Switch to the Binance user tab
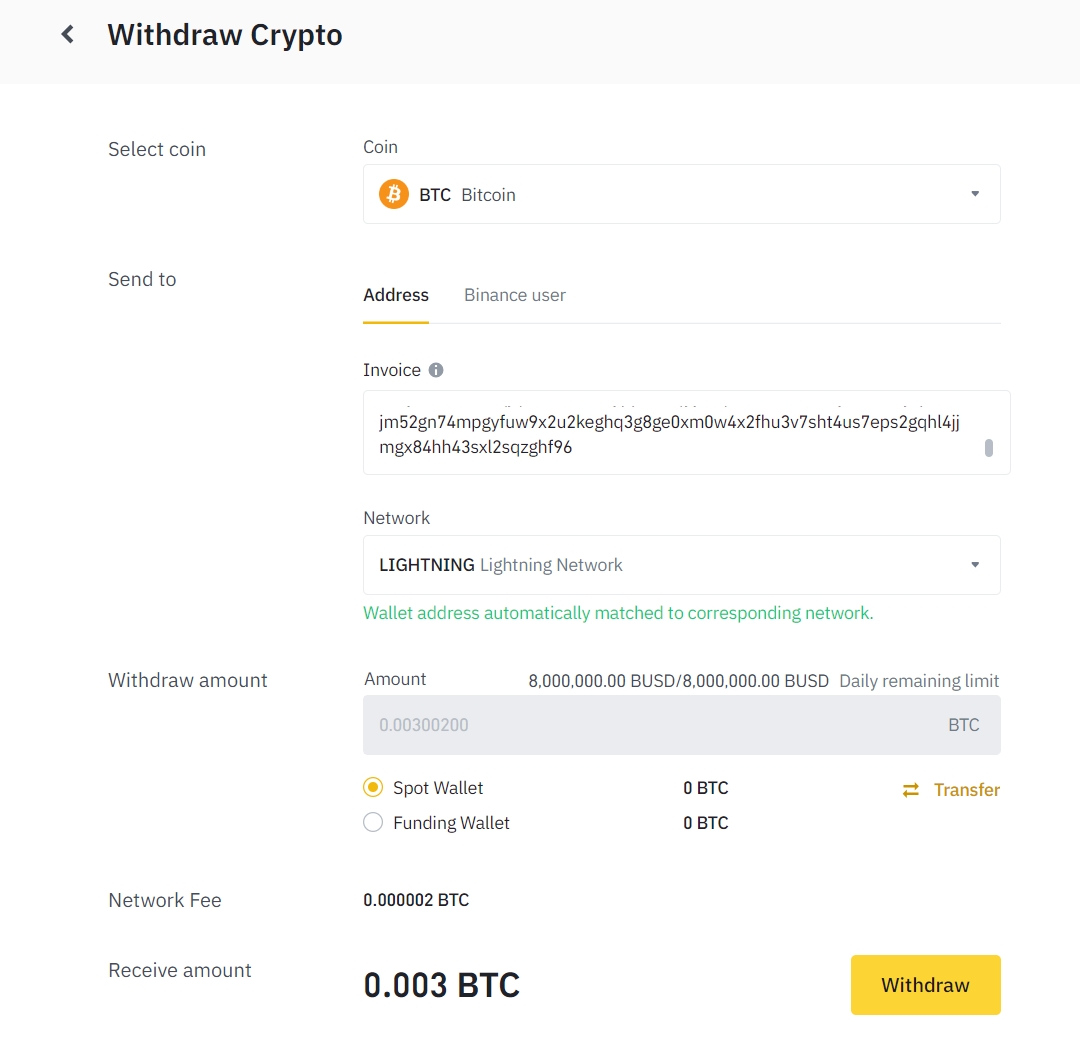The width and height of the screenshot is (1080, 1056). point(515,295)
